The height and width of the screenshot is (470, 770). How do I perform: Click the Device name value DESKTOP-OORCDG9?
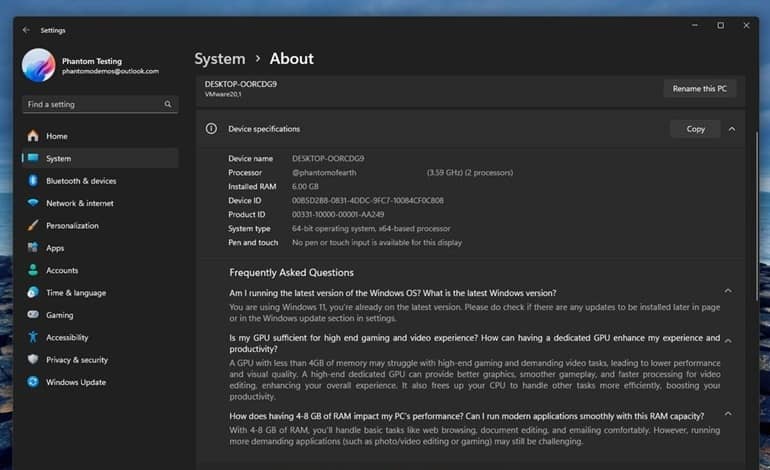click(x=328, y=158)
